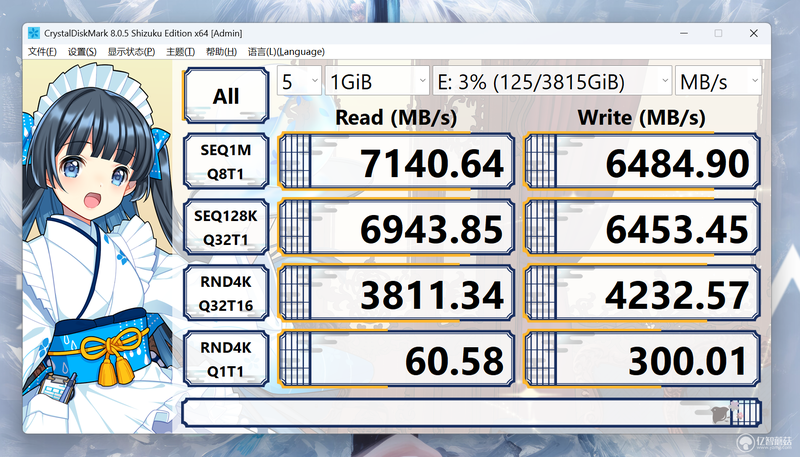Expand the test count dropdown showing 5

[299, 81]
